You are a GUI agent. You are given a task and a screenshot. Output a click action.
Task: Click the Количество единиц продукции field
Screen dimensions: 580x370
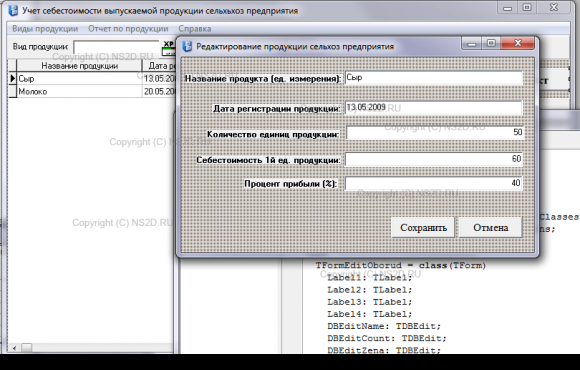coord(435,132)
